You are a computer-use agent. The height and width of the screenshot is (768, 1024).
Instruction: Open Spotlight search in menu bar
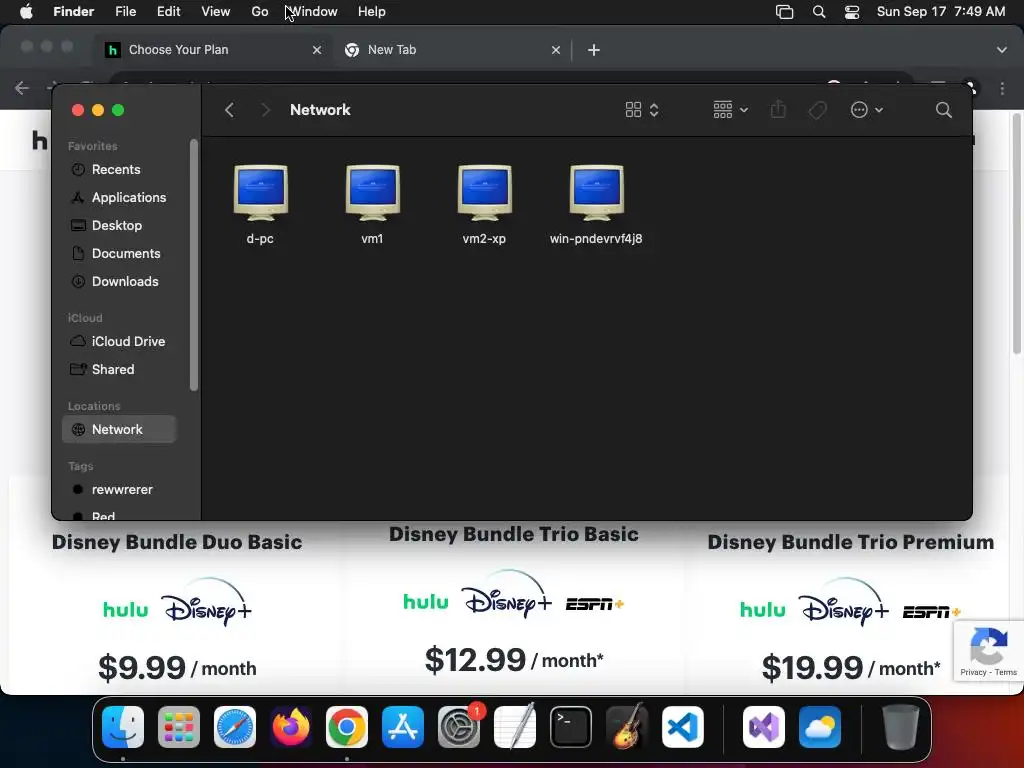(819, 12)
